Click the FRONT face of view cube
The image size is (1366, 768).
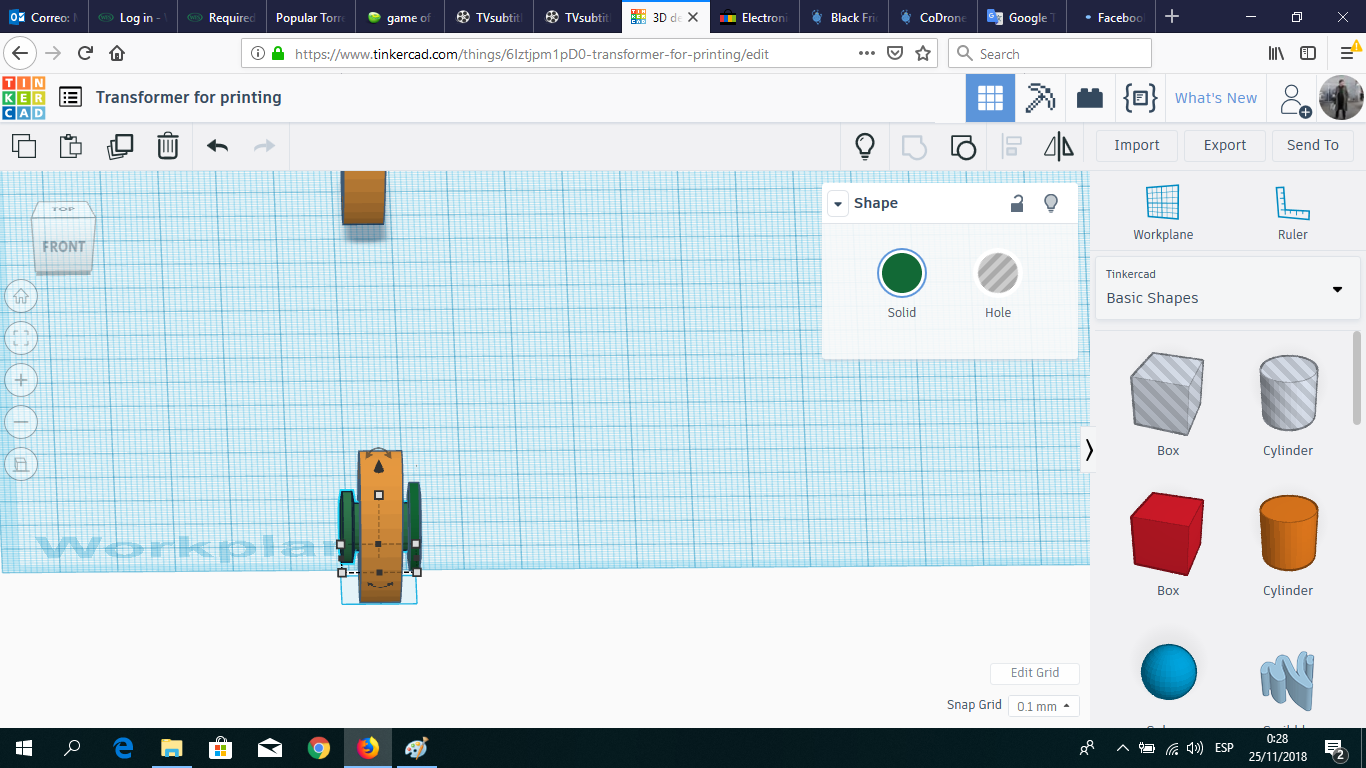point(63,246)
